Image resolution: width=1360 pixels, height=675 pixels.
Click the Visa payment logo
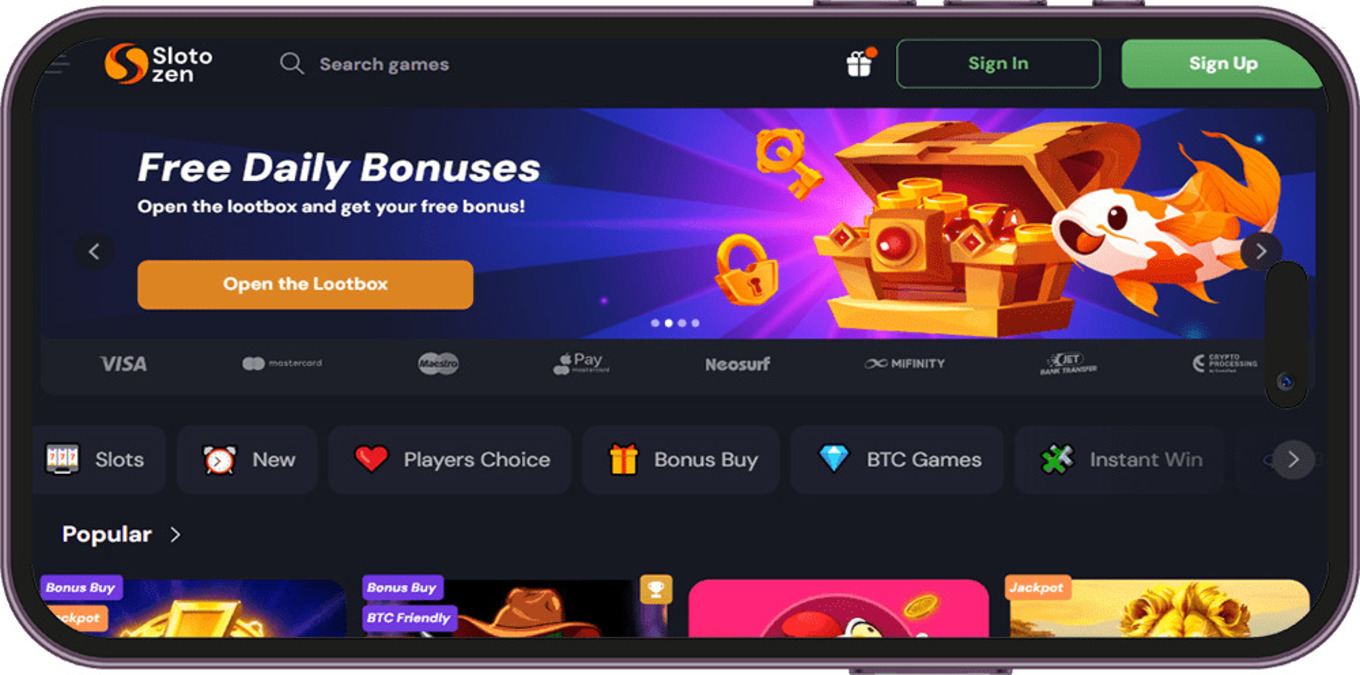click(123, 364)
